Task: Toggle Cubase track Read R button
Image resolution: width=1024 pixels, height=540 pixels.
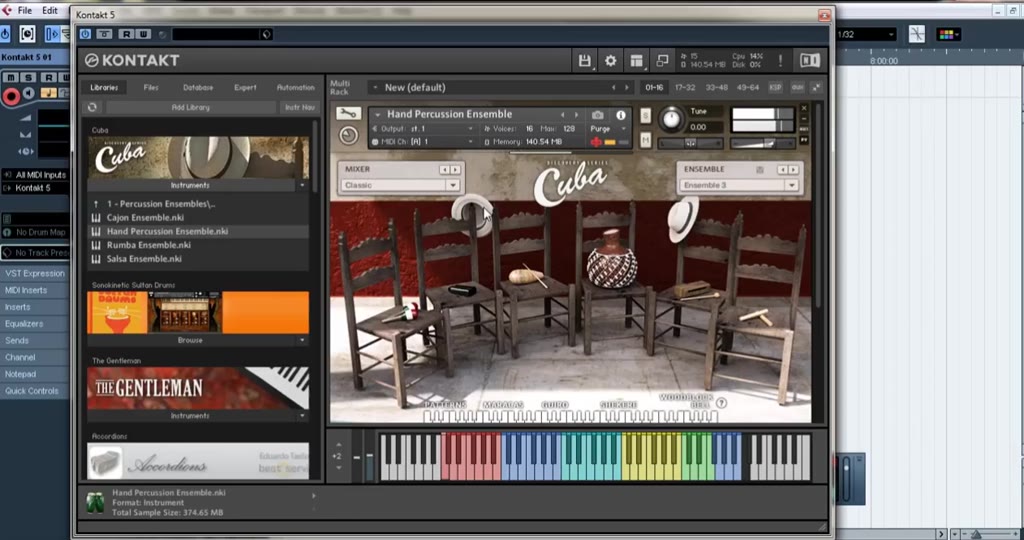Action: pos(49,78)
